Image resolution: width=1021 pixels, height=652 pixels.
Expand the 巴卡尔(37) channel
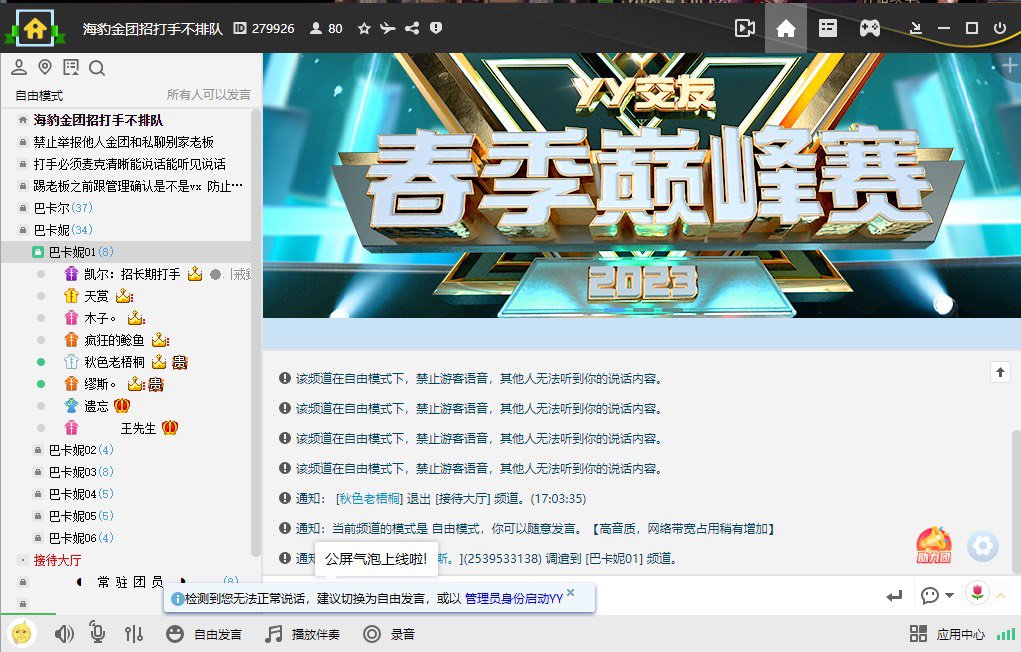coord(63,208)
